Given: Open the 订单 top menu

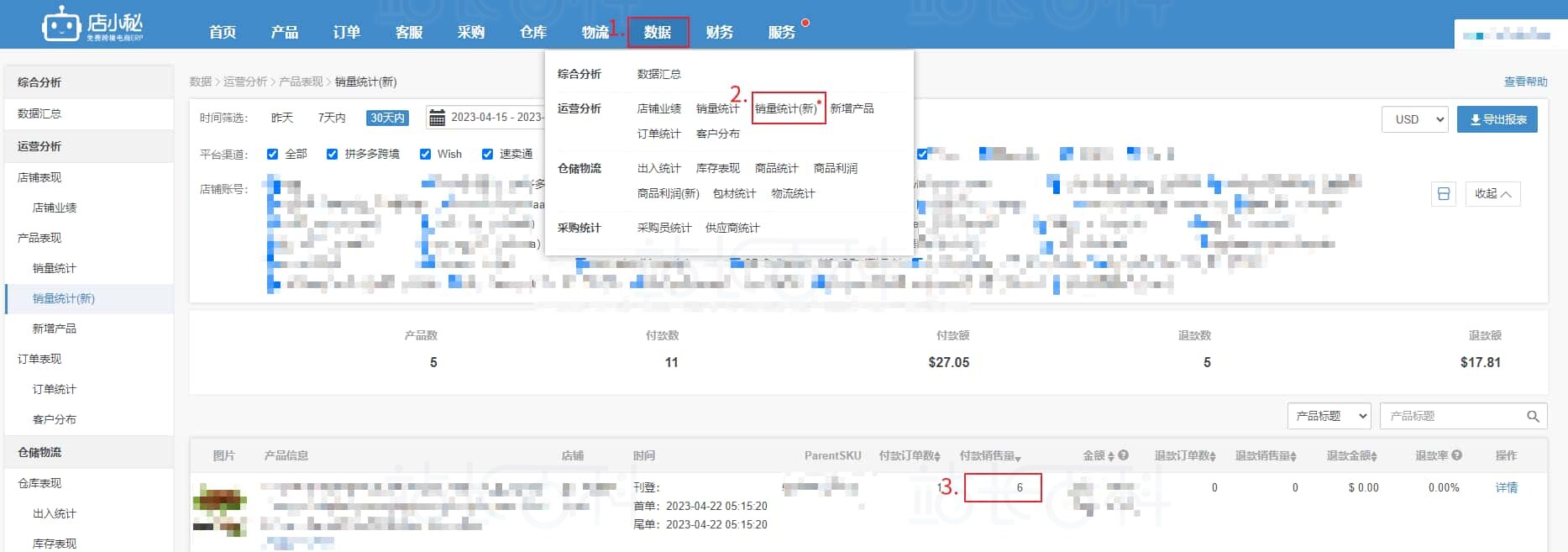Looking at the screenshot, I should click(347, 32).
